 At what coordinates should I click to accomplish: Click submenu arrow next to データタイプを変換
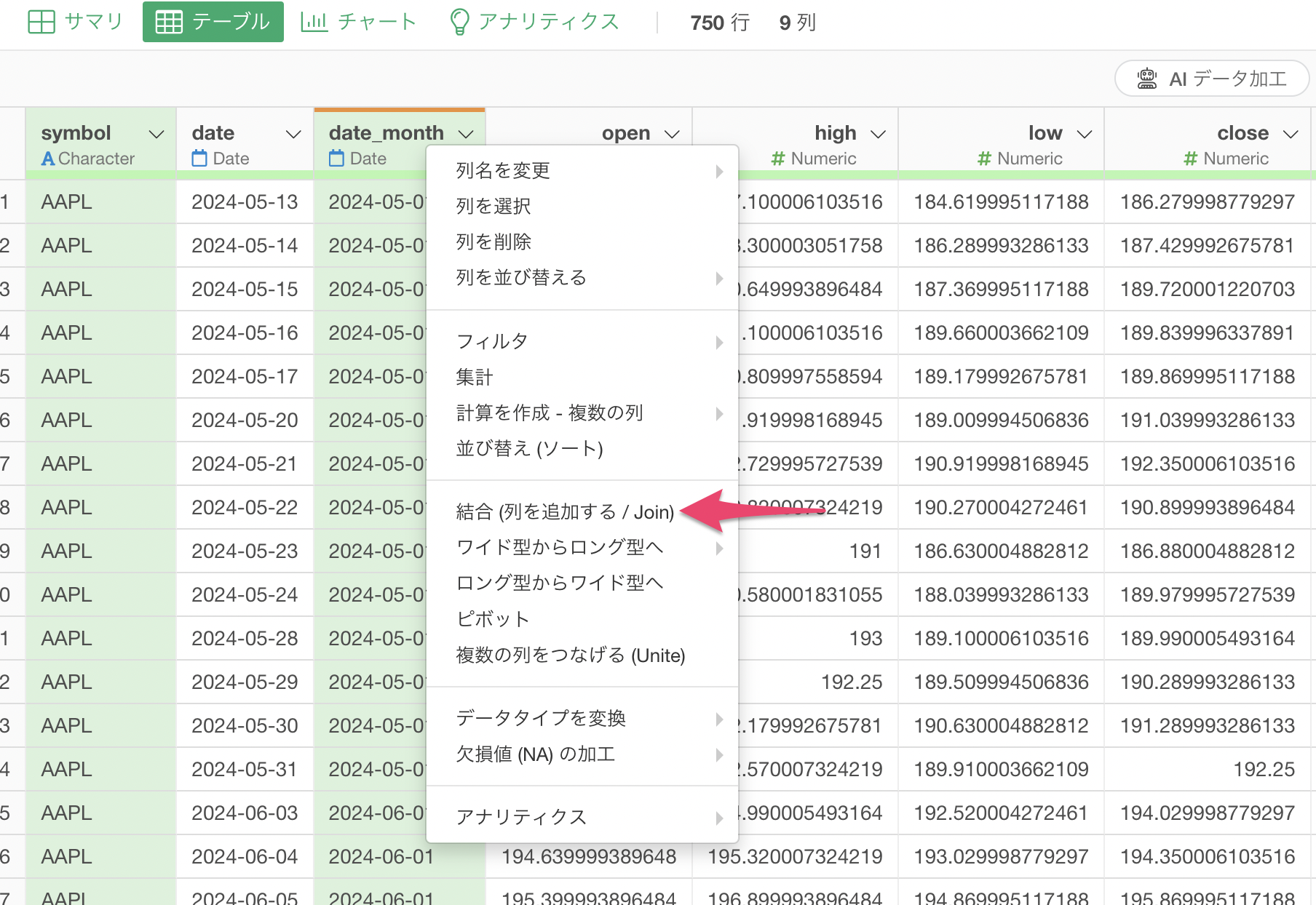click(719, 719)
